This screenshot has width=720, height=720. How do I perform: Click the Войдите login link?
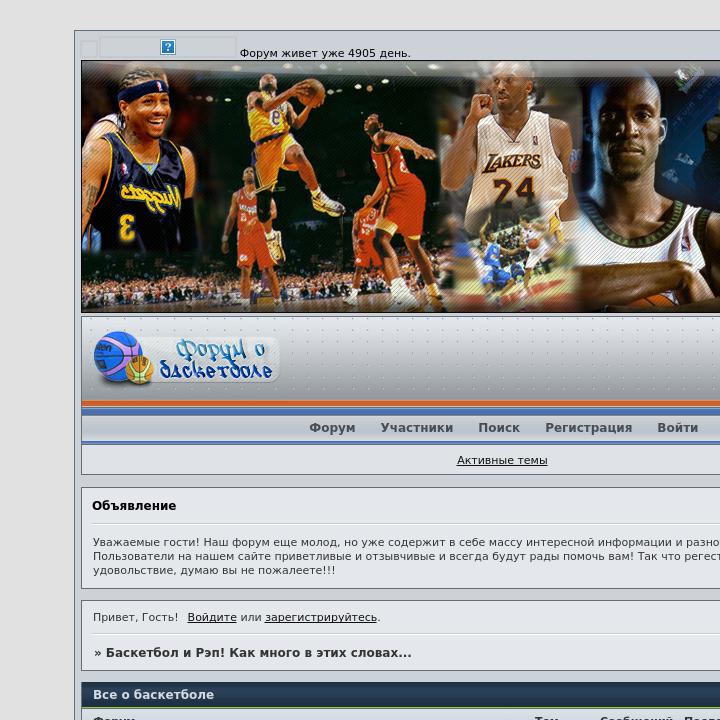coord(212,617)
